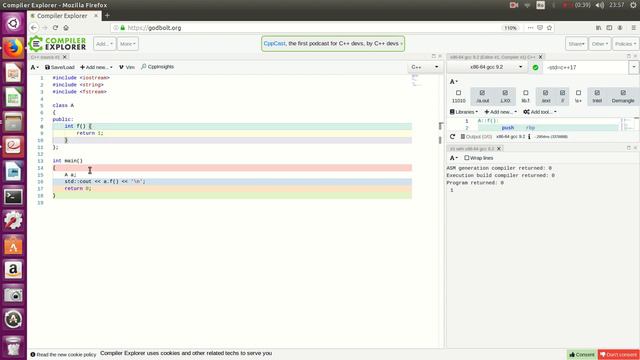Open compiler pane font size menu
The height and width of the screenshot is (360, 640).
click(x=453, y=82)
